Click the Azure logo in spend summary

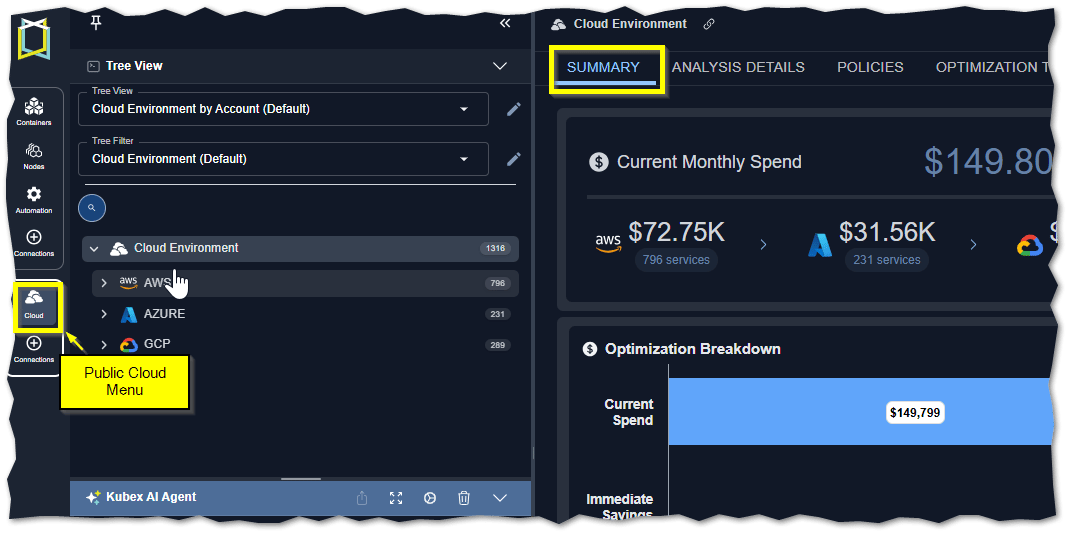(820, 245)
